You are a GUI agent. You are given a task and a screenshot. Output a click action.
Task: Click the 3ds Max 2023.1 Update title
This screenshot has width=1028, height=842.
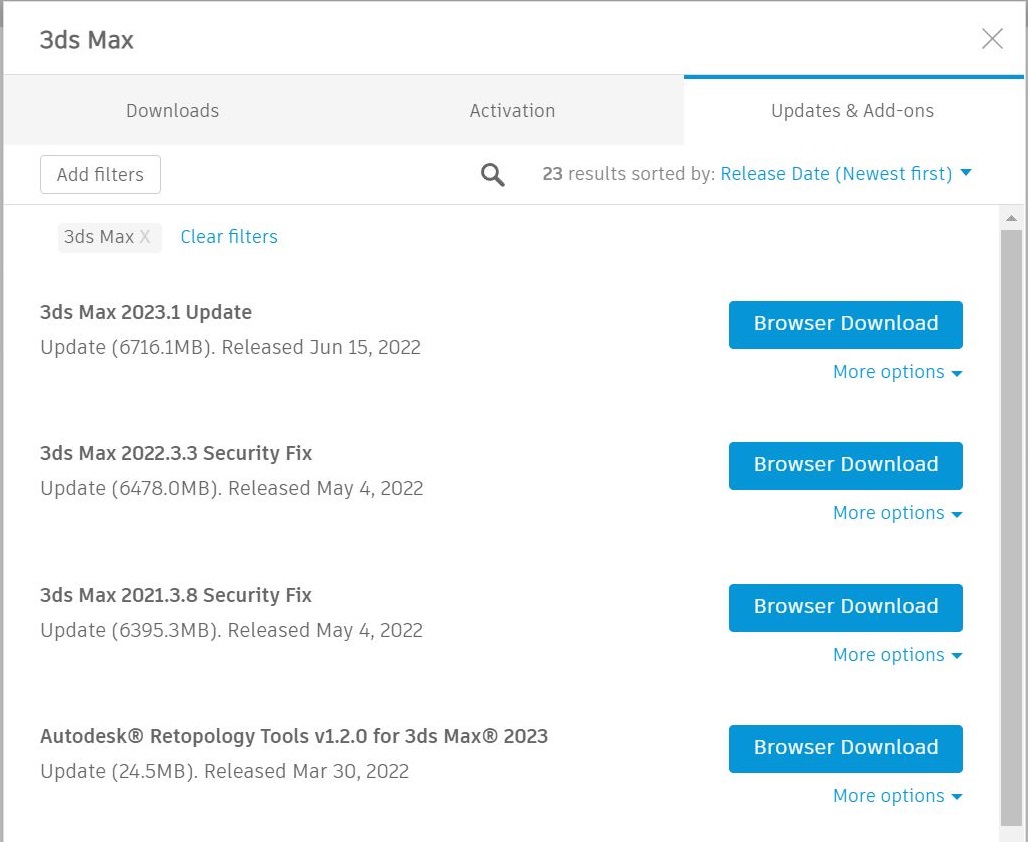(x=146, y=312)
